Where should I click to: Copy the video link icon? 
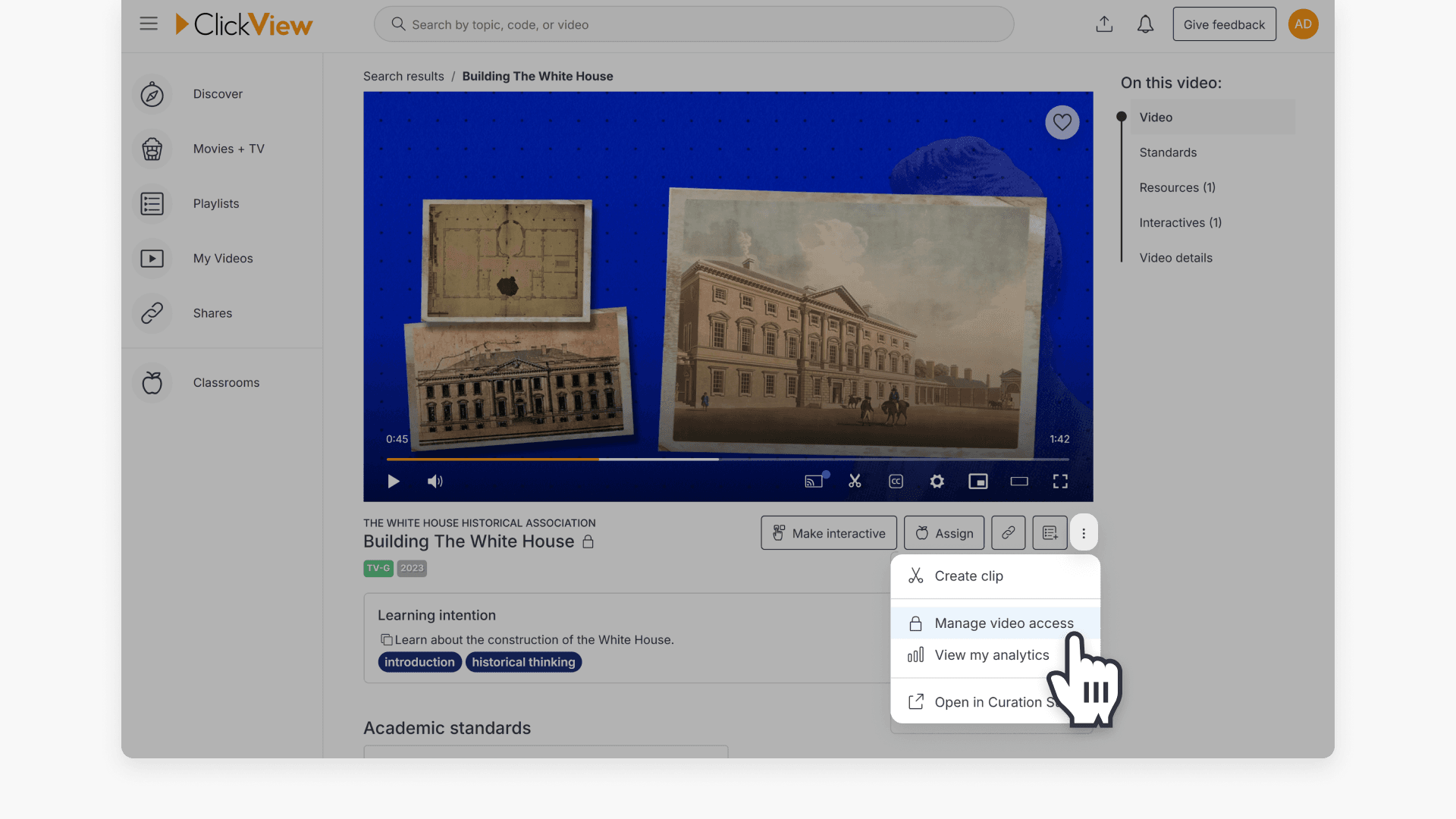[1008, 532]
